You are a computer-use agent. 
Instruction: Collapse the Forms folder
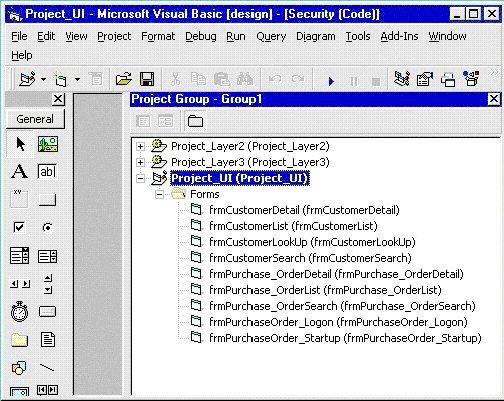pos(160,194)
